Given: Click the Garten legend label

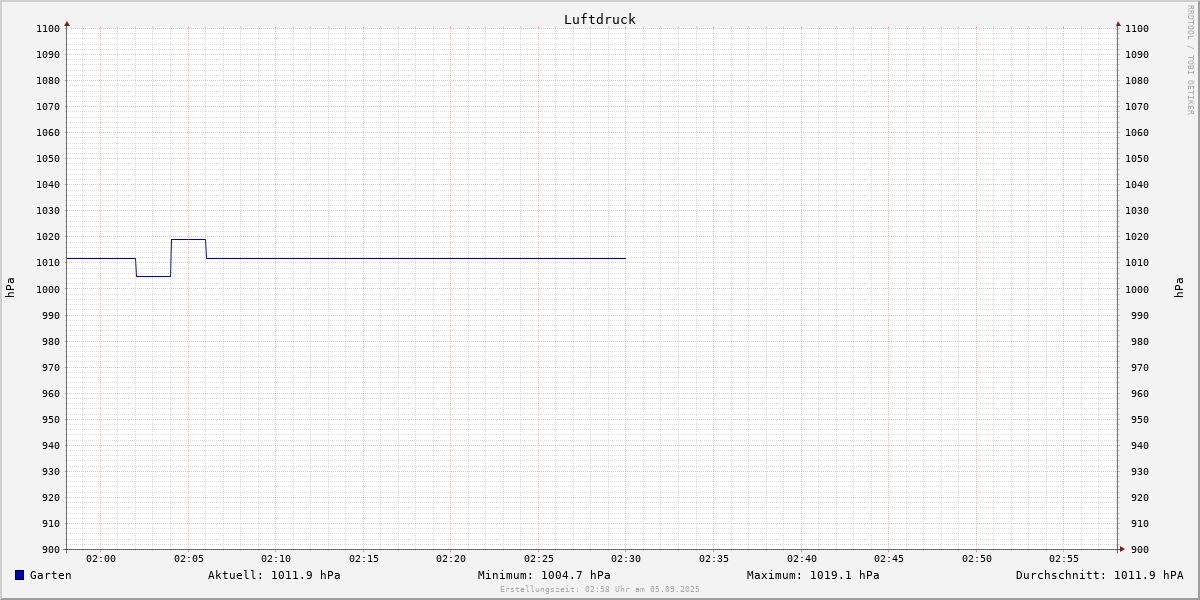Looking at the screenshot, I should point(50,575).
